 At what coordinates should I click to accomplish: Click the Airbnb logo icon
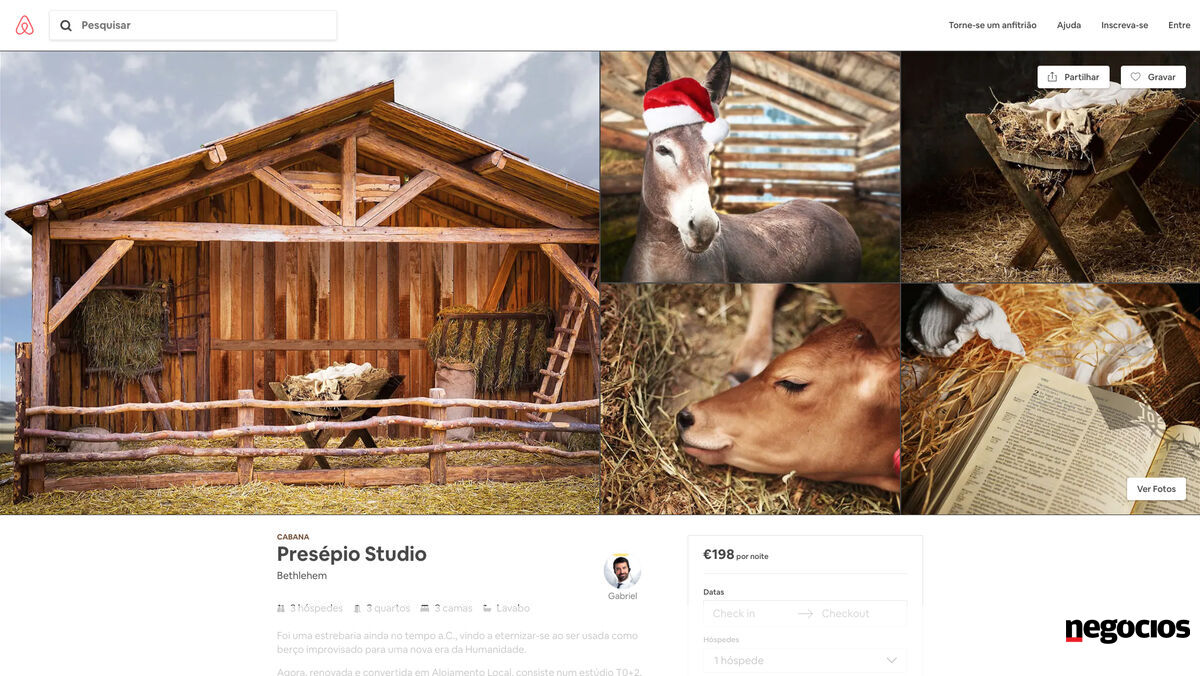click(x=25, y=25)
